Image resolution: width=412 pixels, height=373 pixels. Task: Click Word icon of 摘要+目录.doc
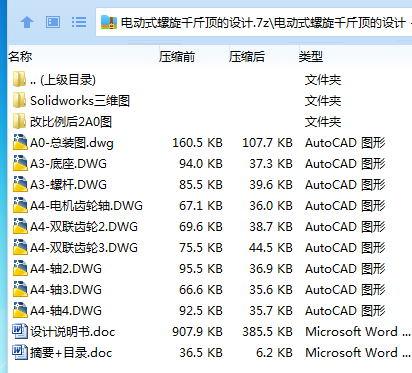coord(20,352)
